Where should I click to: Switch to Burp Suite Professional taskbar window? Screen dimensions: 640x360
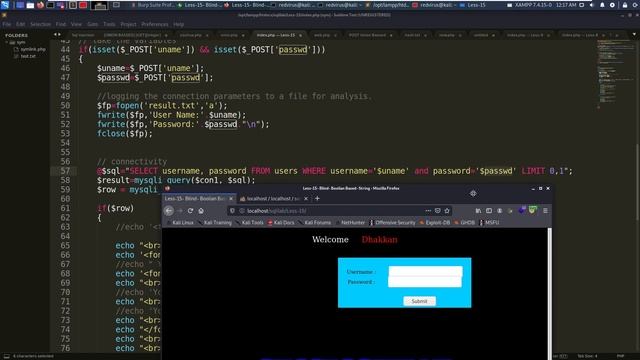[x=153, y=5]
